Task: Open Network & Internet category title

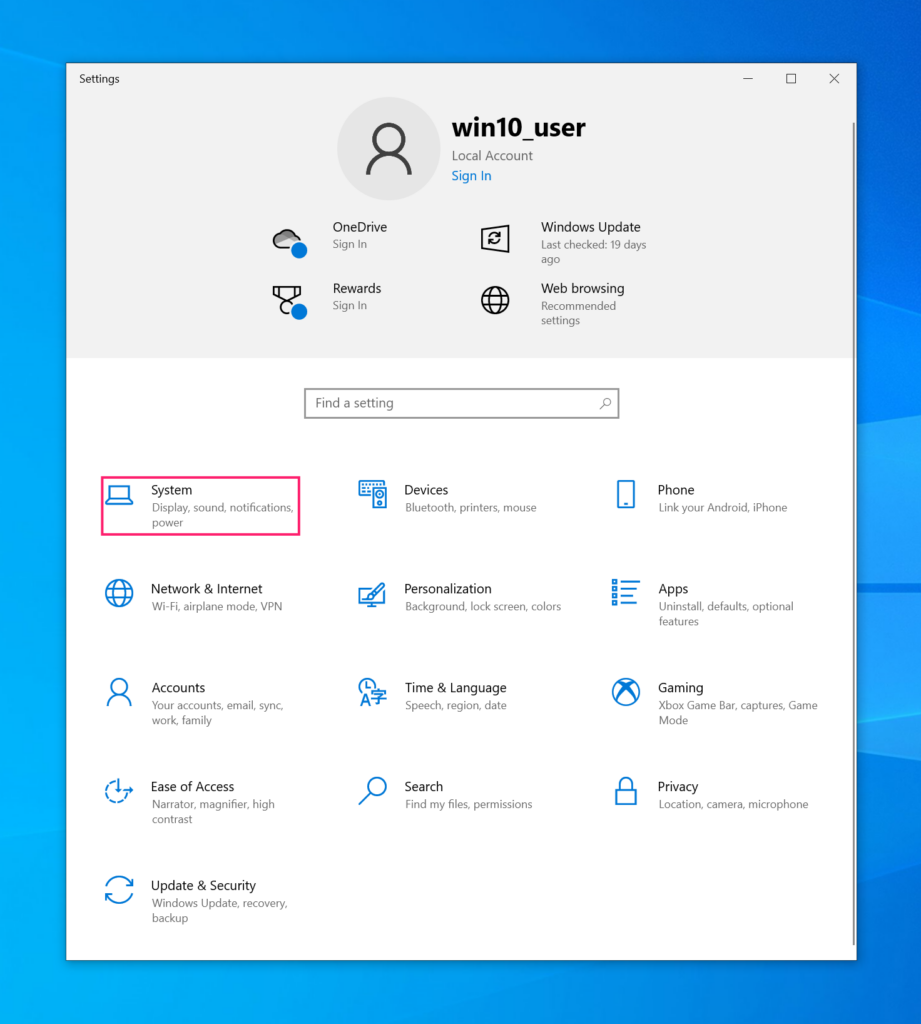Action: 206,588
